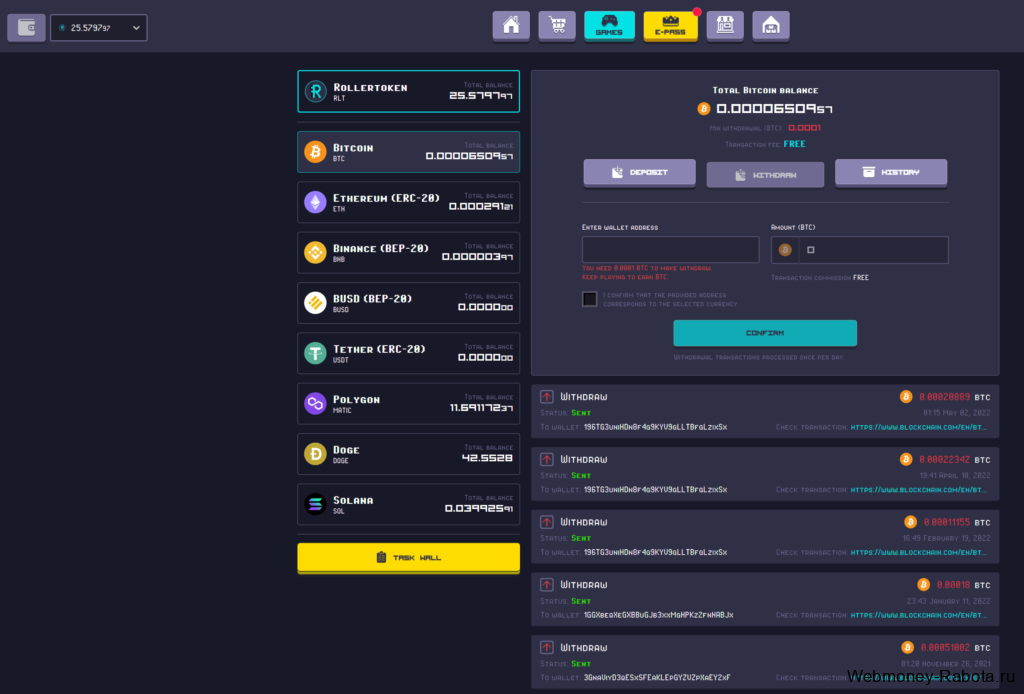Select the Doge wallet
Image resolution: width=1024 pixels, height=694 pixels.
[x=409, y=454]
